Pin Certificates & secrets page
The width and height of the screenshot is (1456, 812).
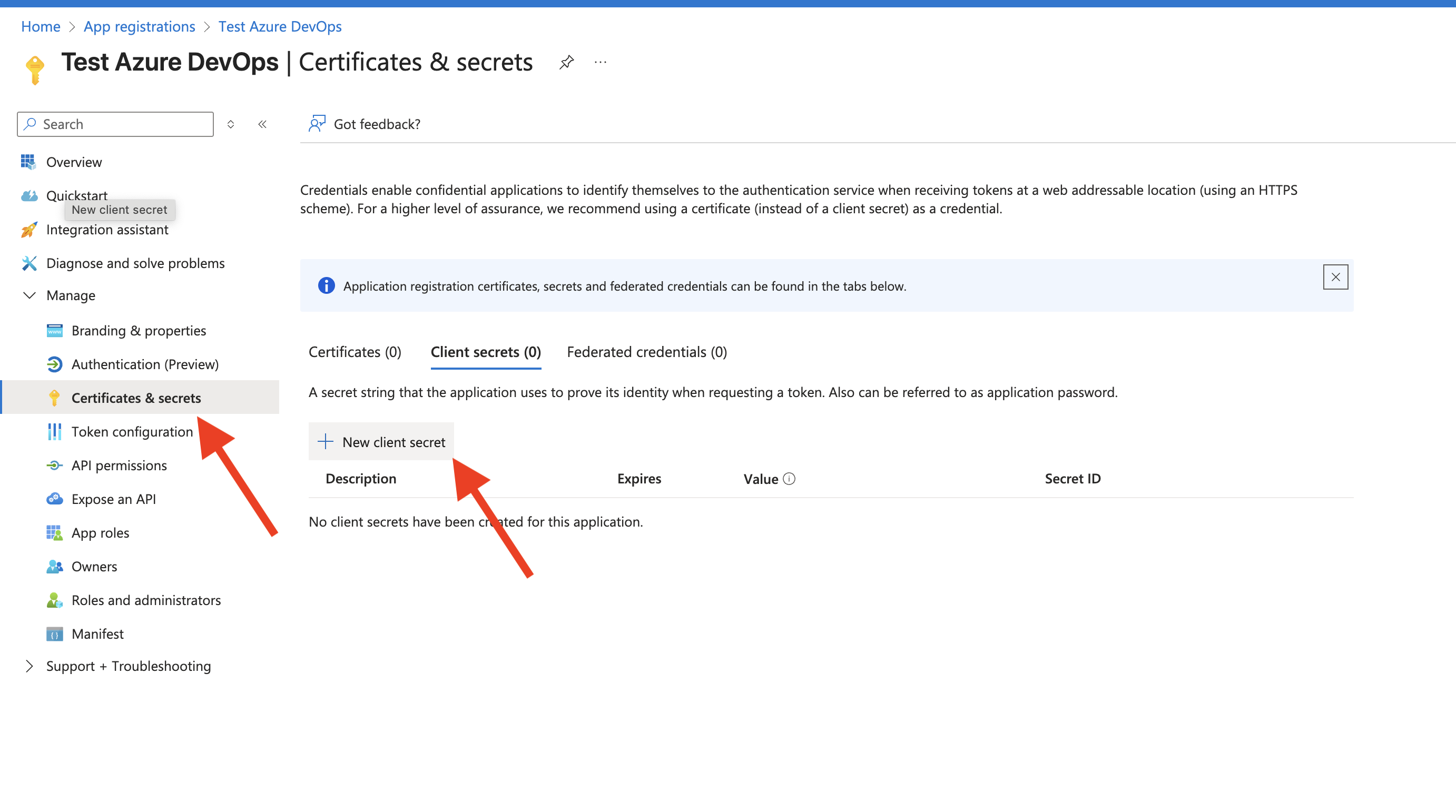(x=566, y=62)
